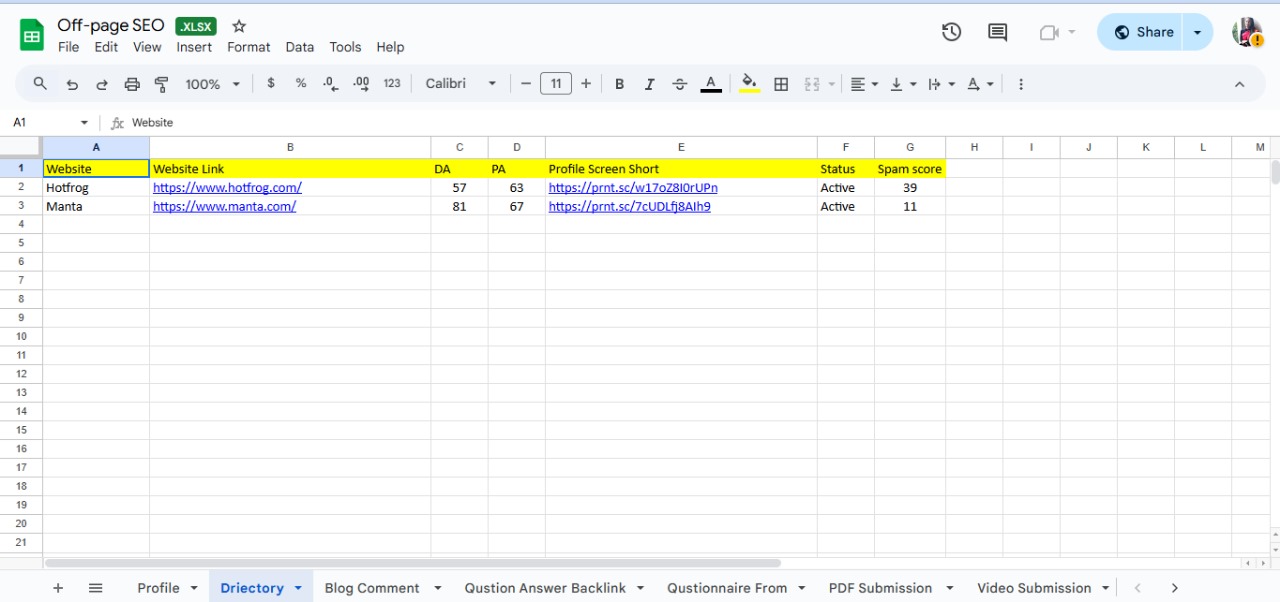Increase decimal places
Viewport: 1280px width, 602px height.
click(x=361, y=84)
